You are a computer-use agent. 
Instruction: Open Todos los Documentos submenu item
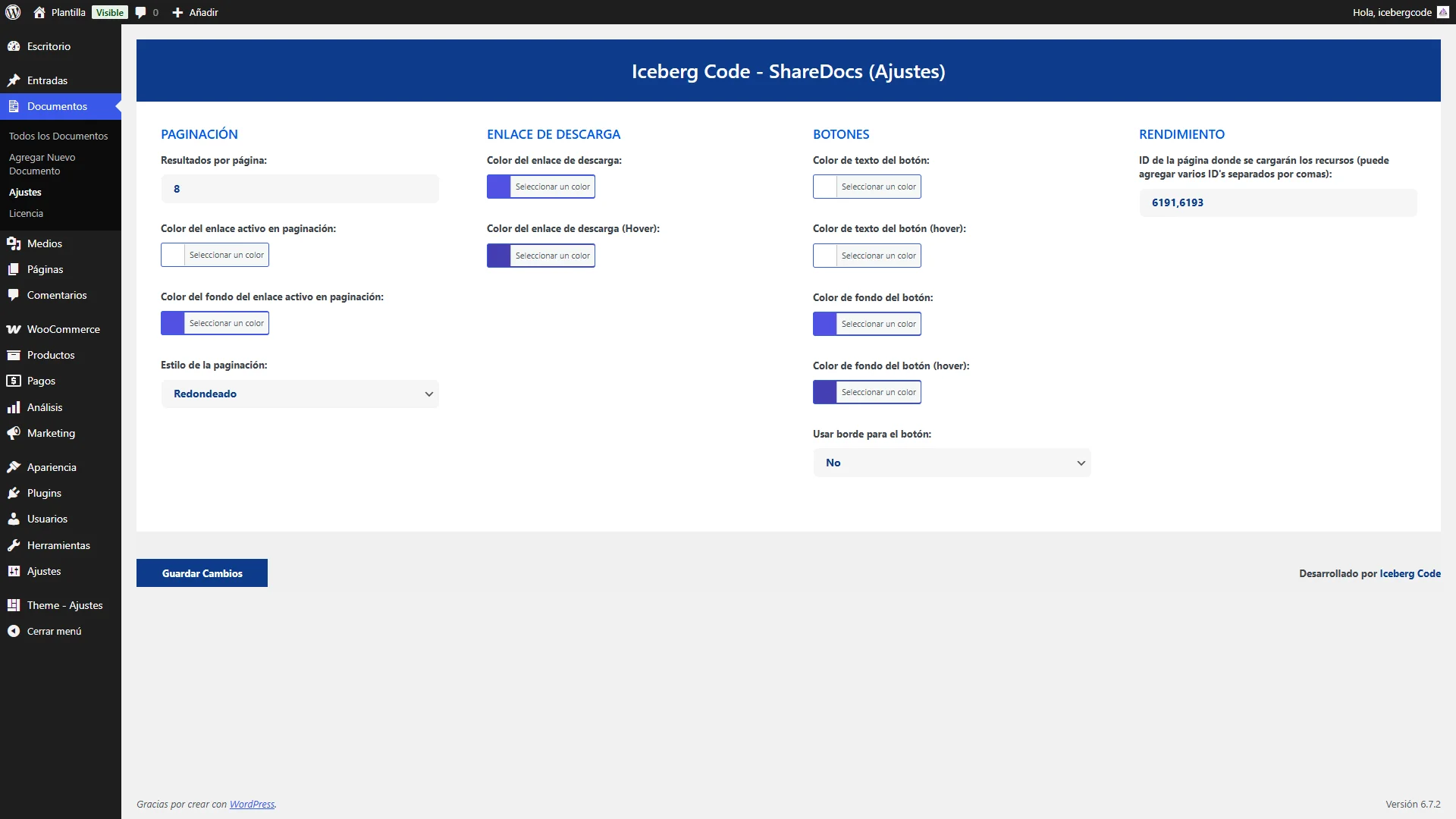coord(58,136)
